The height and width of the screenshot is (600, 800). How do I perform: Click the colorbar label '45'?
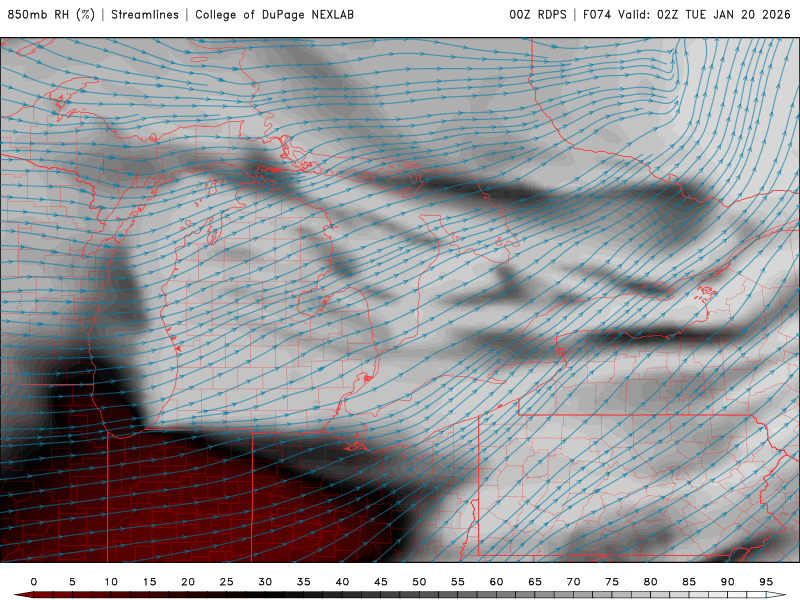pos(381,582)
